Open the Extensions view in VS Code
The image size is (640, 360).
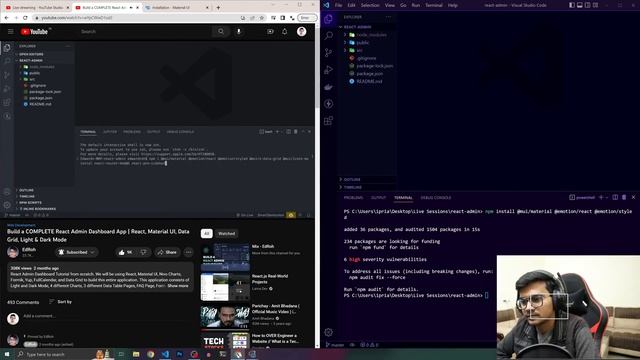(x=328, y=121)
